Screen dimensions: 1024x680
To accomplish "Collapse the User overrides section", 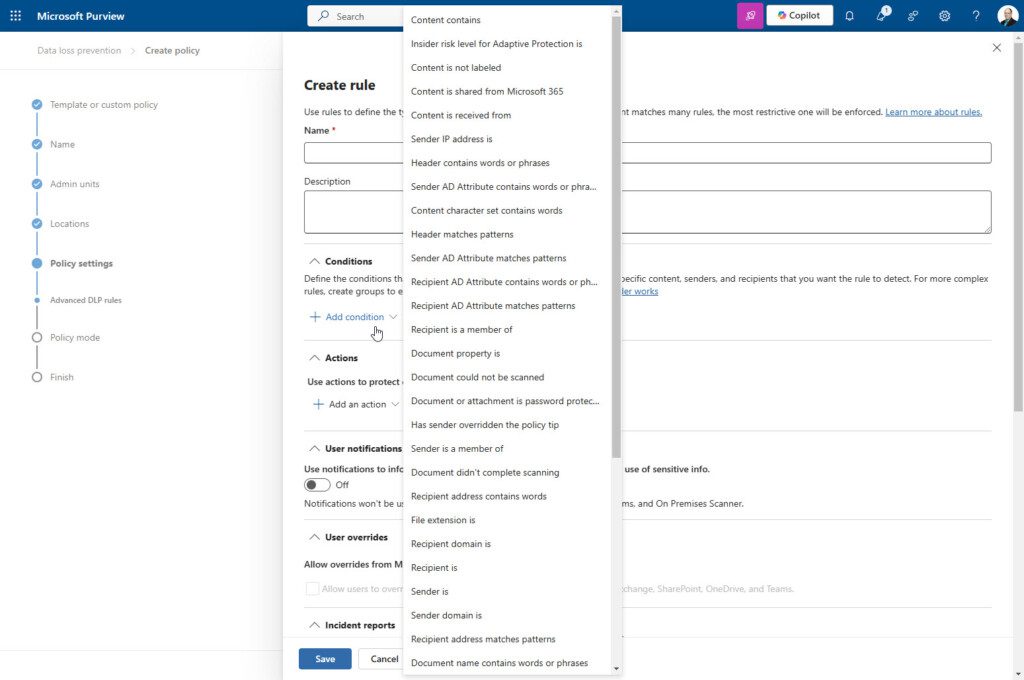I will click(314, 537).
